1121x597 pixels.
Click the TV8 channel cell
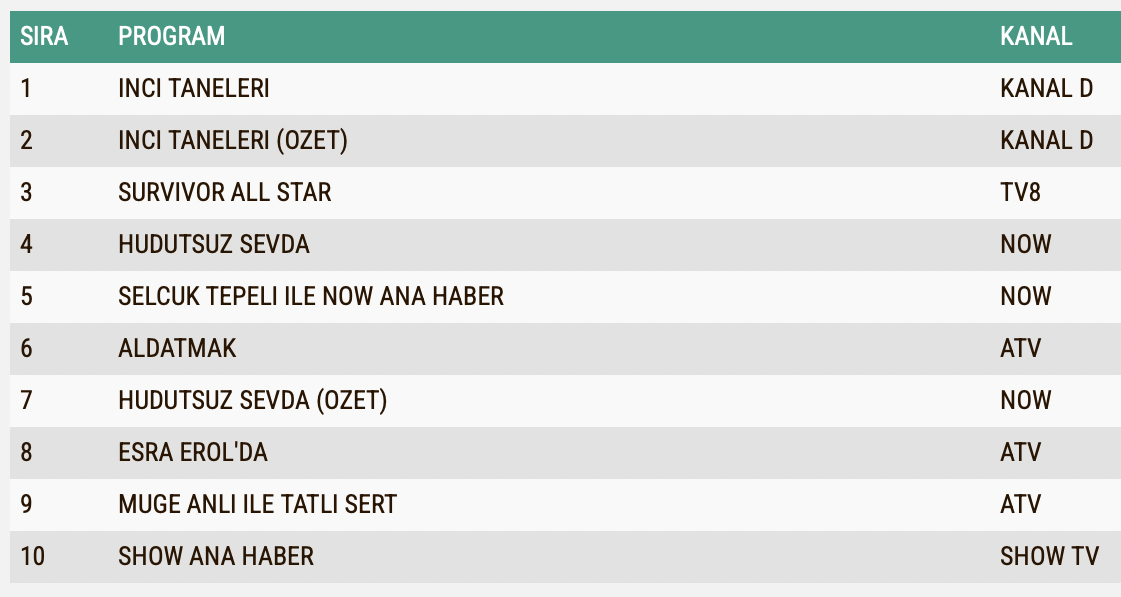[1020, 192]
